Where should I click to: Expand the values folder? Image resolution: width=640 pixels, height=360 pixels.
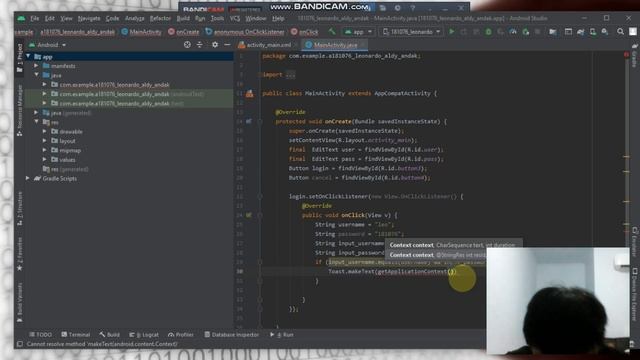44,160
